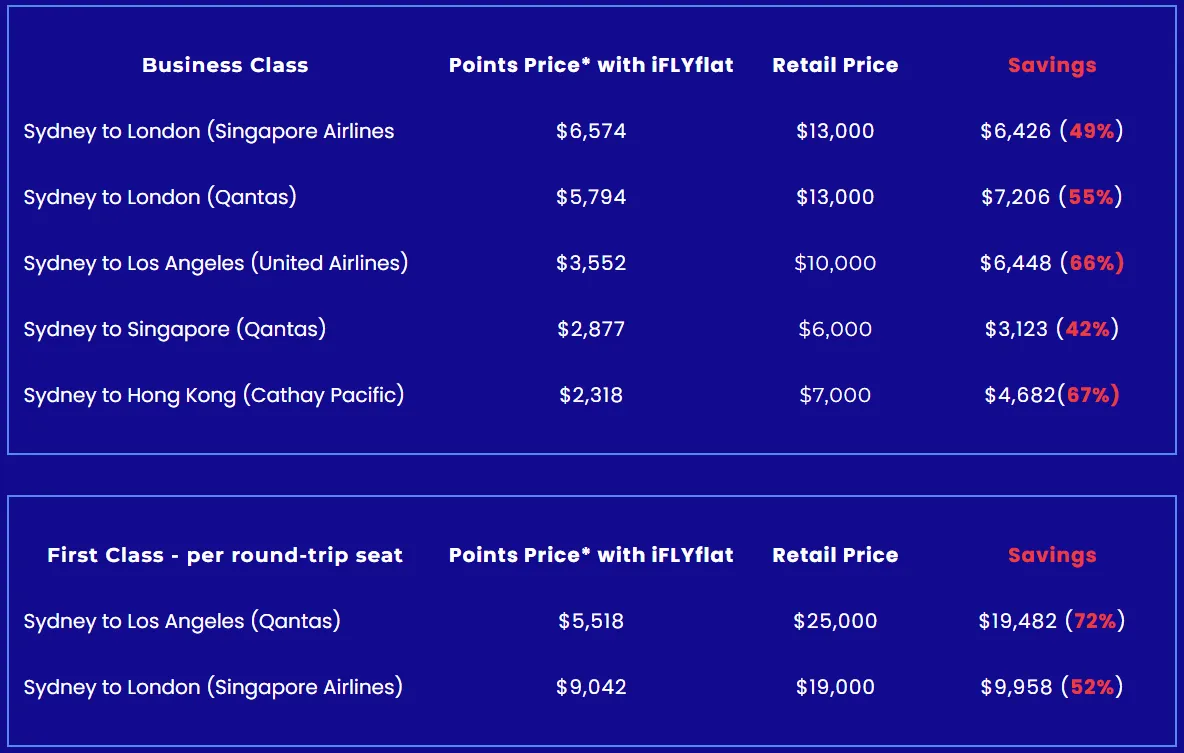
Task: Click Points Price* with iFLYflat in Business table
Action: (x=591, y=65)
